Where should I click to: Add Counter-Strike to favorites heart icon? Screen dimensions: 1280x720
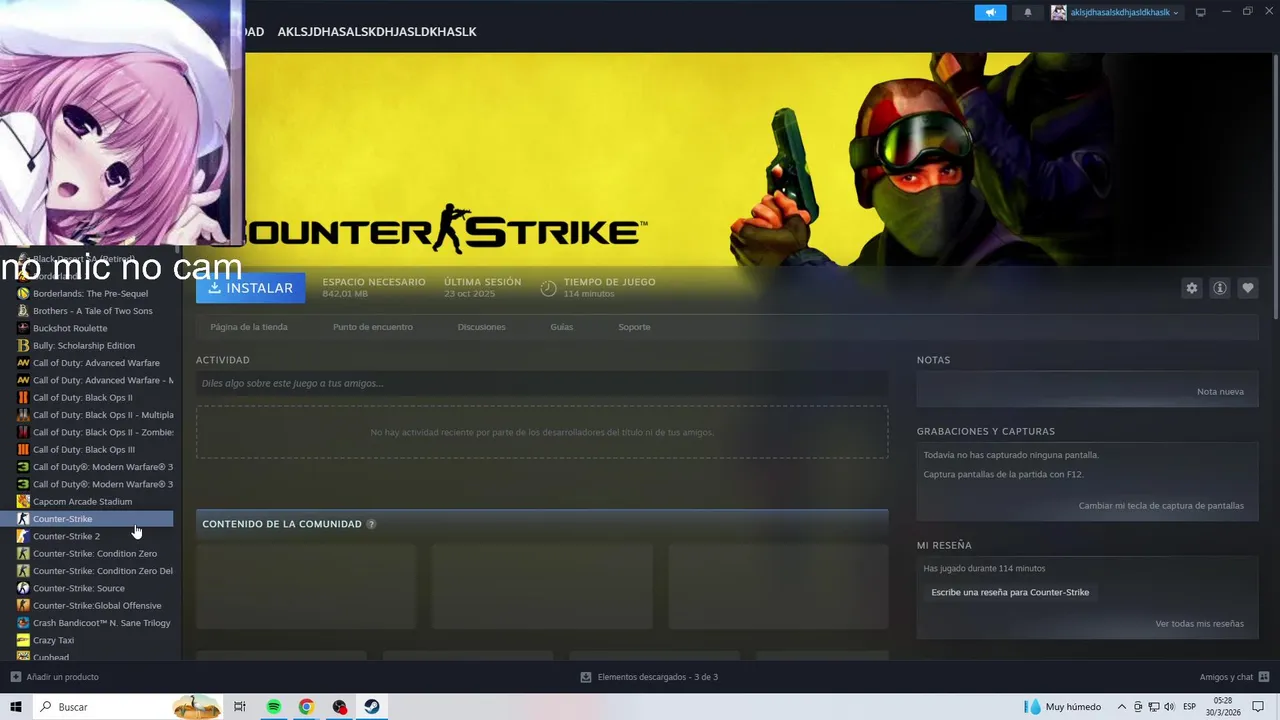pos(1247,288)
